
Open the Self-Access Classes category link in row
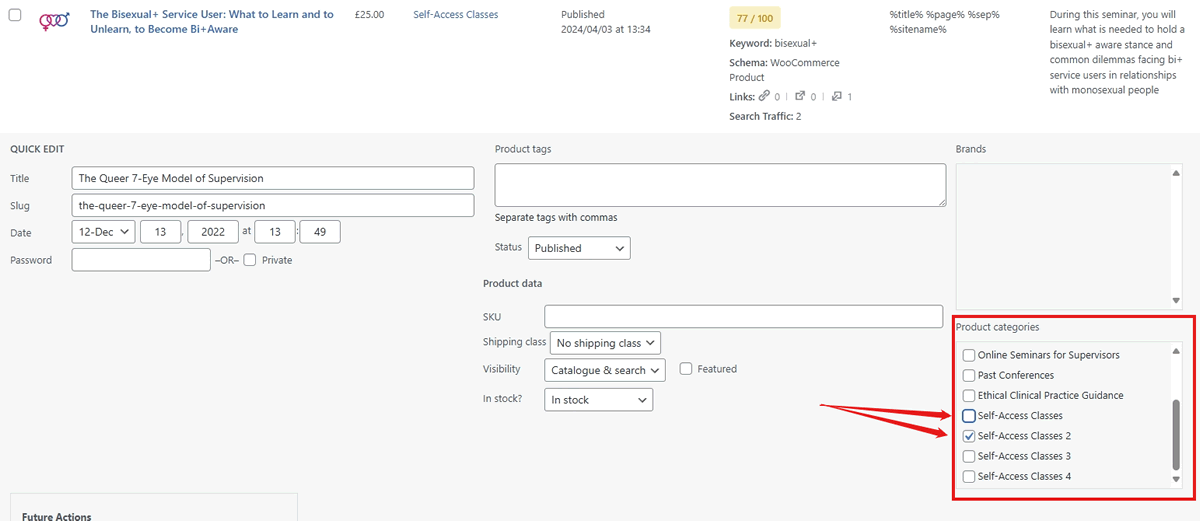coord(456,15)
